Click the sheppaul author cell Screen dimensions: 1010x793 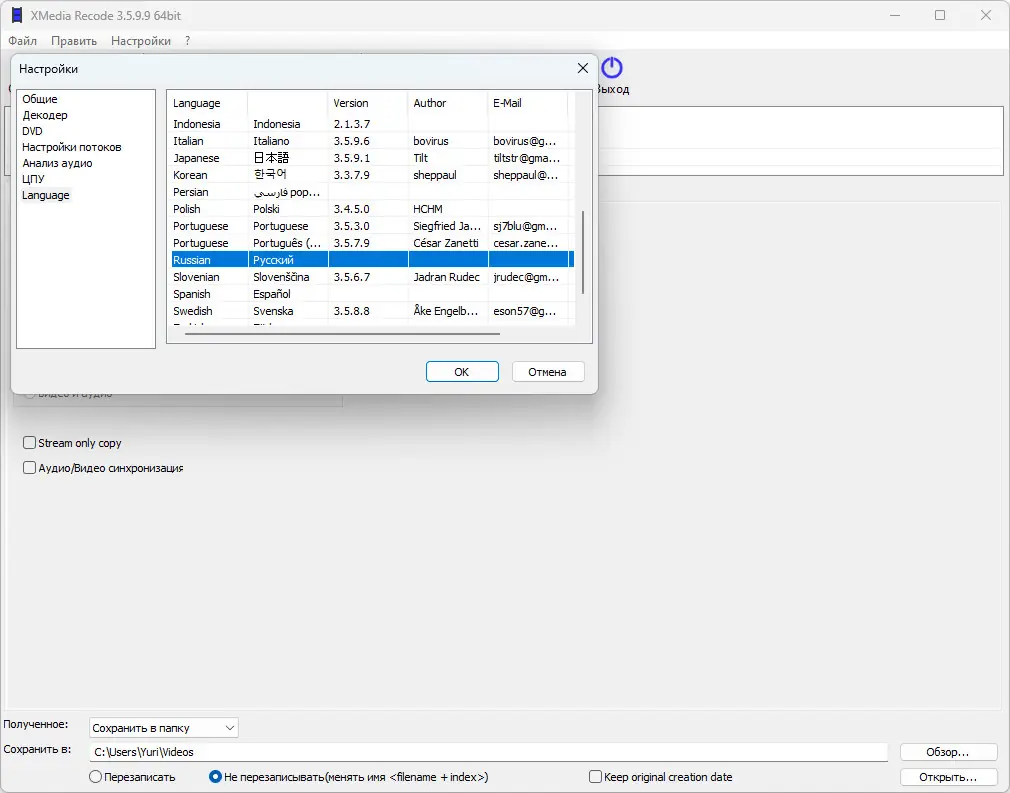[435, 175]
